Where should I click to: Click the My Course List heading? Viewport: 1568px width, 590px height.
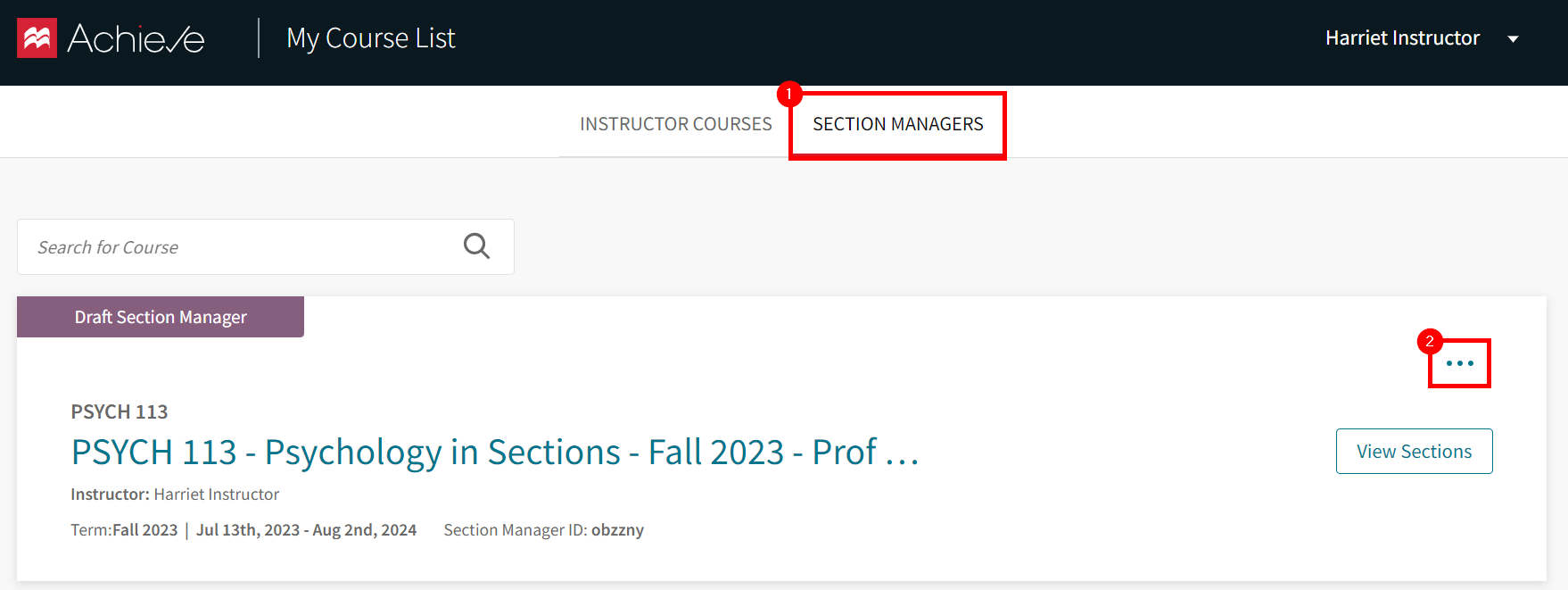(370, 37)
